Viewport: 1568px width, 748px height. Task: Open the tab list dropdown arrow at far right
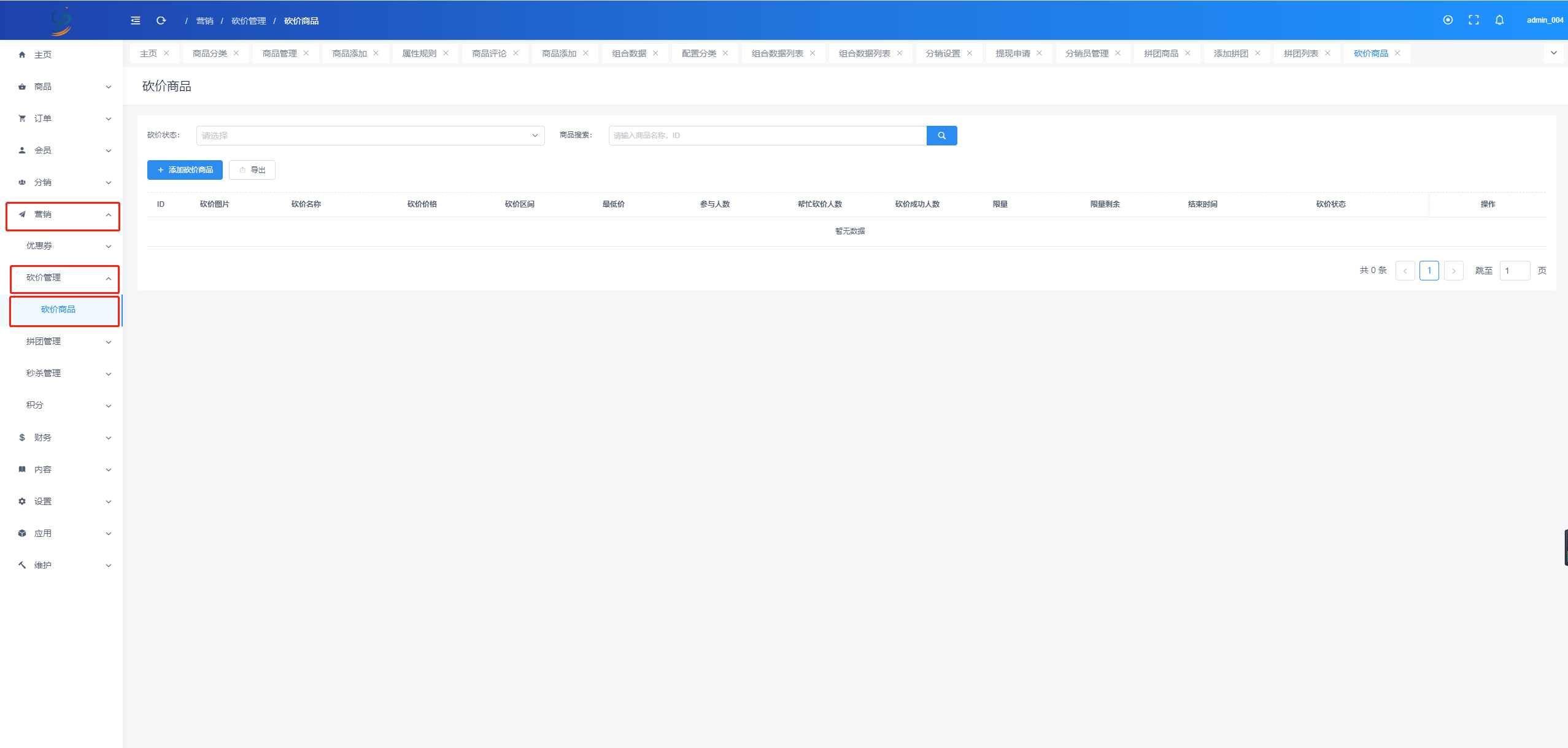pos(1554,53)
